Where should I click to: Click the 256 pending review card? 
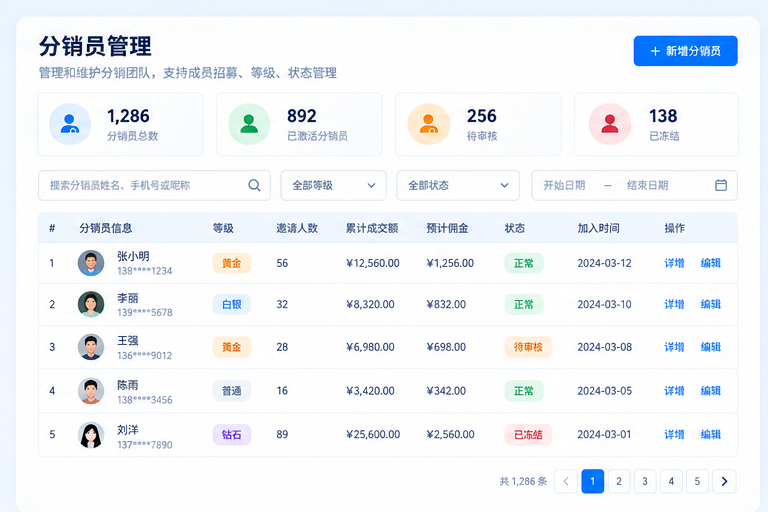click(478, 124)
